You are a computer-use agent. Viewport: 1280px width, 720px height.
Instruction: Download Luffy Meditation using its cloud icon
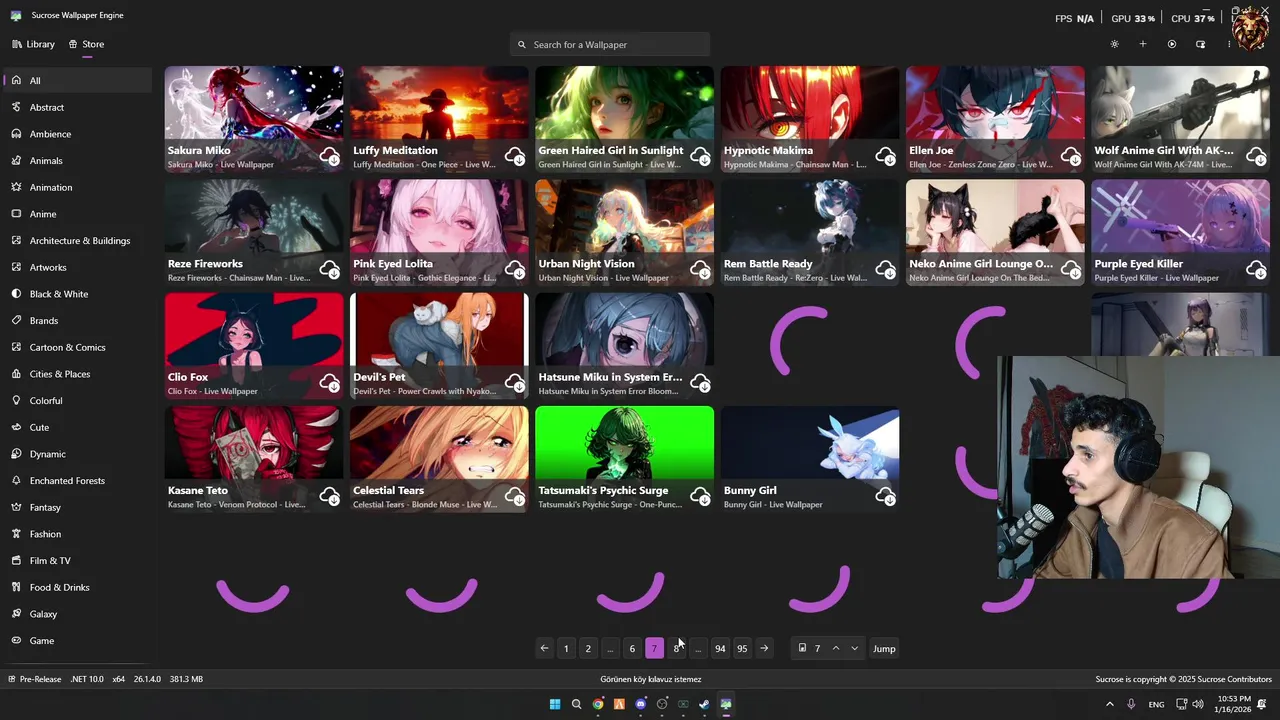[515, 156]
